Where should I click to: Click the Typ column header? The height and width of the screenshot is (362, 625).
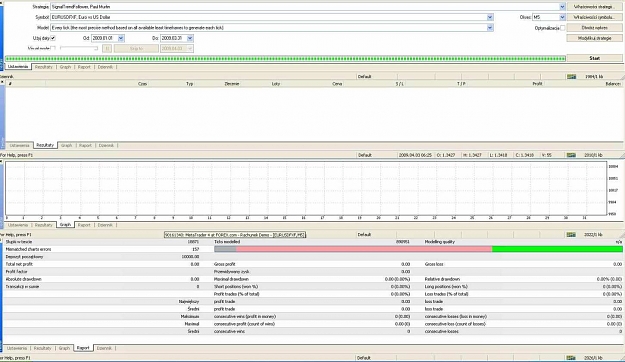(190, 84)
